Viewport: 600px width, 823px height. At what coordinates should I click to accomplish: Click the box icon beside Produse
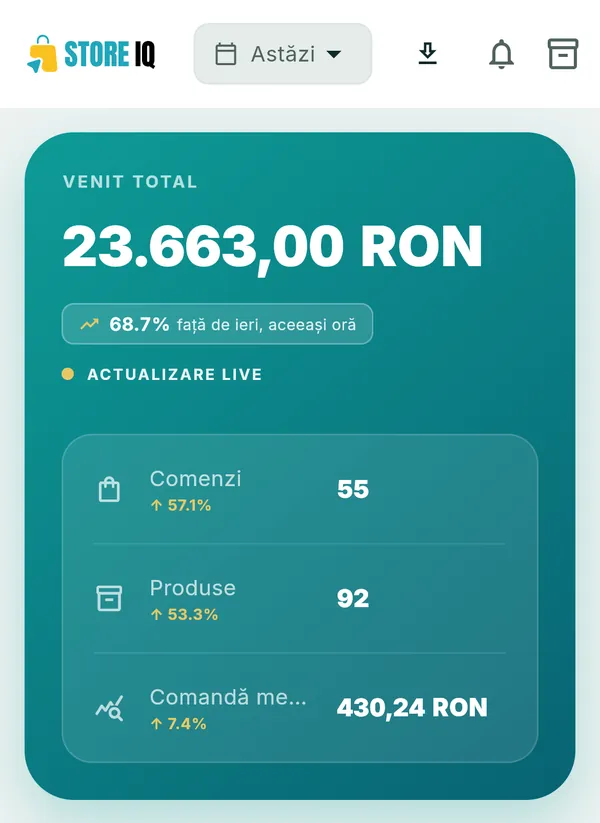(109, 598)
